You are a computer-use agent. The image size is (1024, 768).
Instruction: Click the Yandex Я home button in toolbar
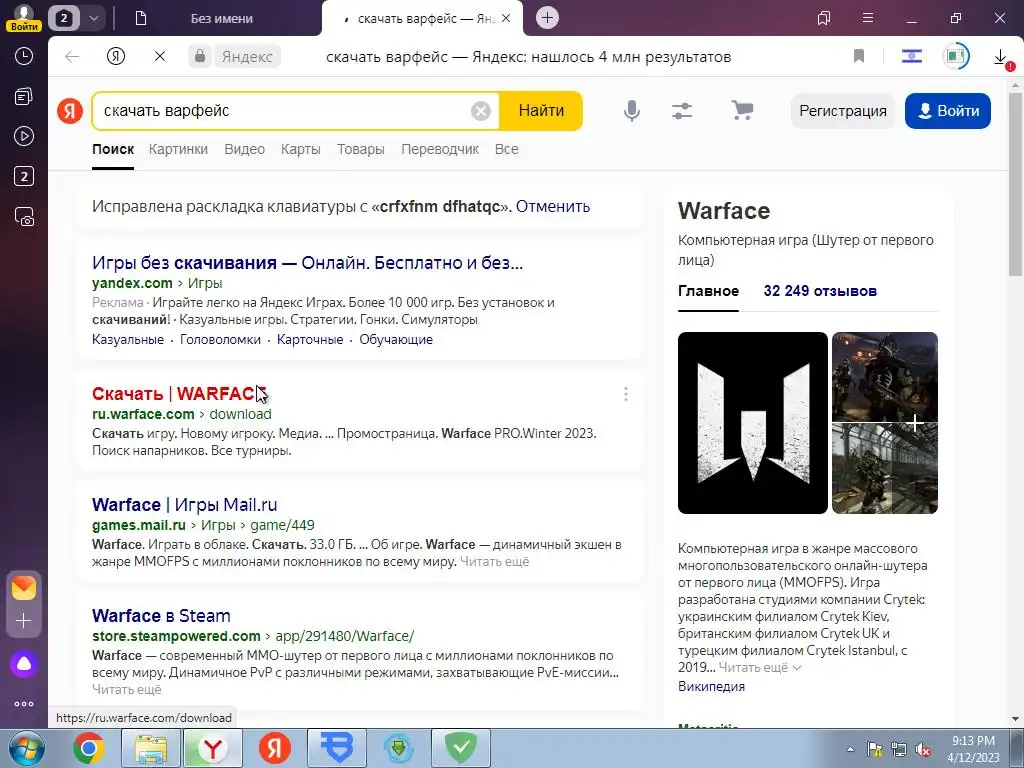pos(116,56)
